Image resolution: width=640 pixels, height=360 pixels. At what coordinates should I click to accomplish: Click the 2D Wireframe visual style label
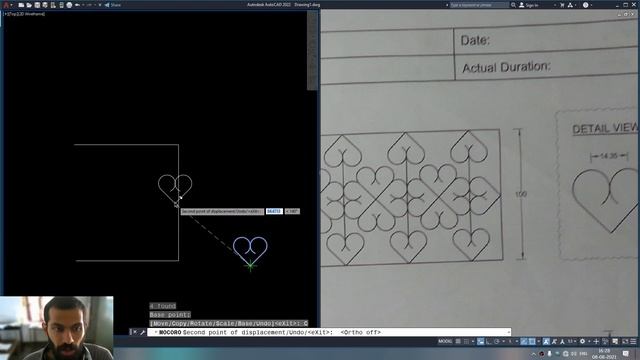pyautogui.click(x=30, y=13)
